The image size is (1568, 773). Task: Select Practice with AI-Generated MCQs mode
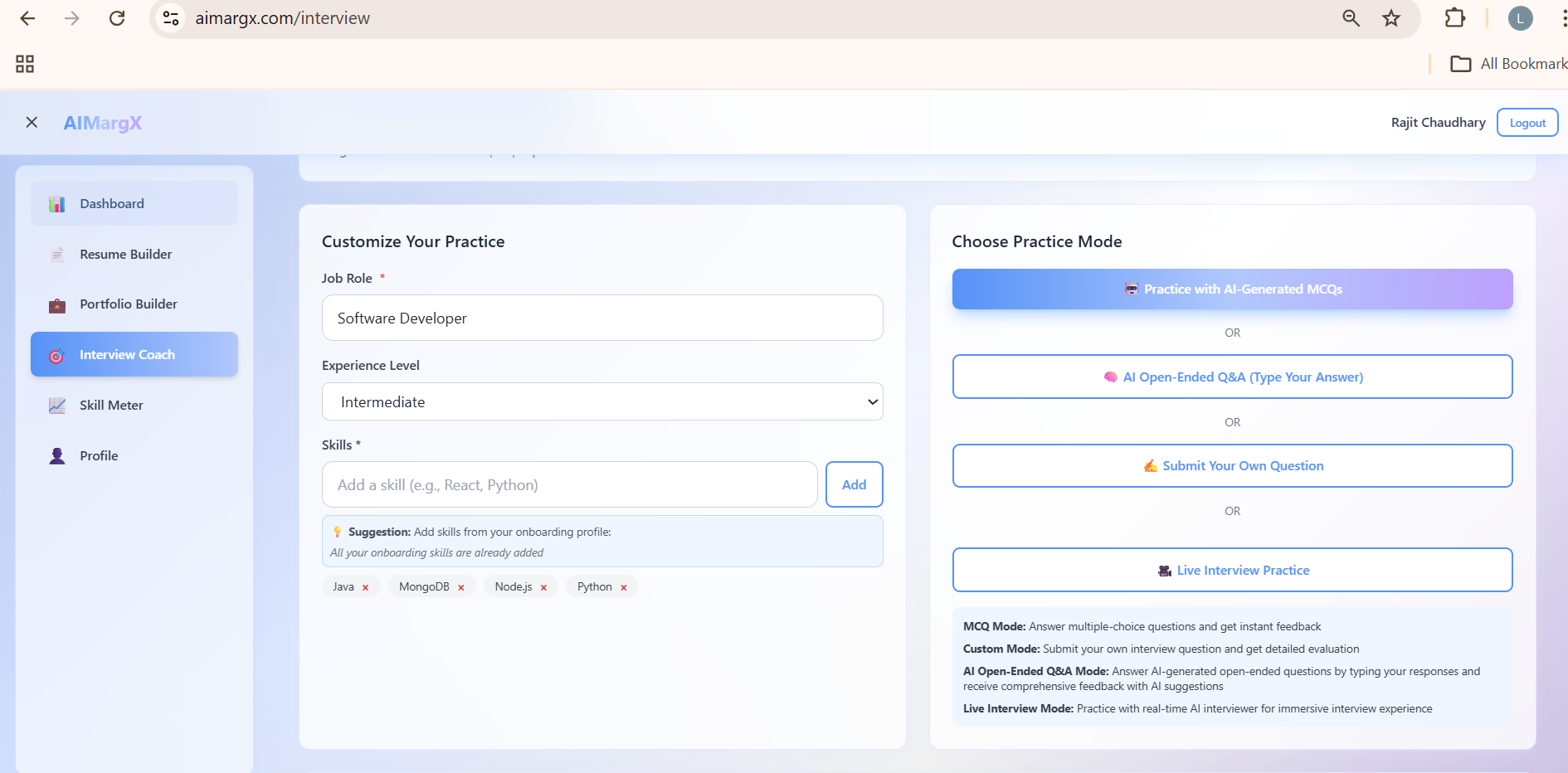1233,289
